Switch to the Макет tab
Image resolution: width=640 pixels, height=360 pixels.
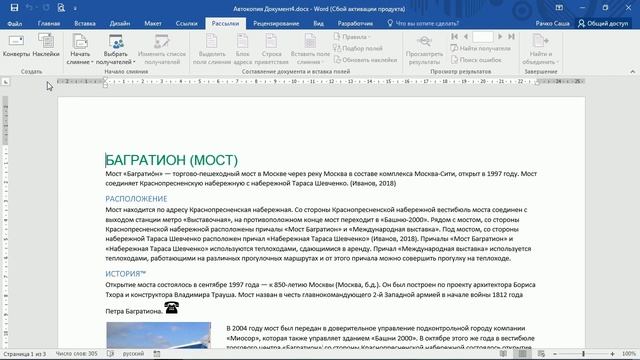tap(153, 24)
